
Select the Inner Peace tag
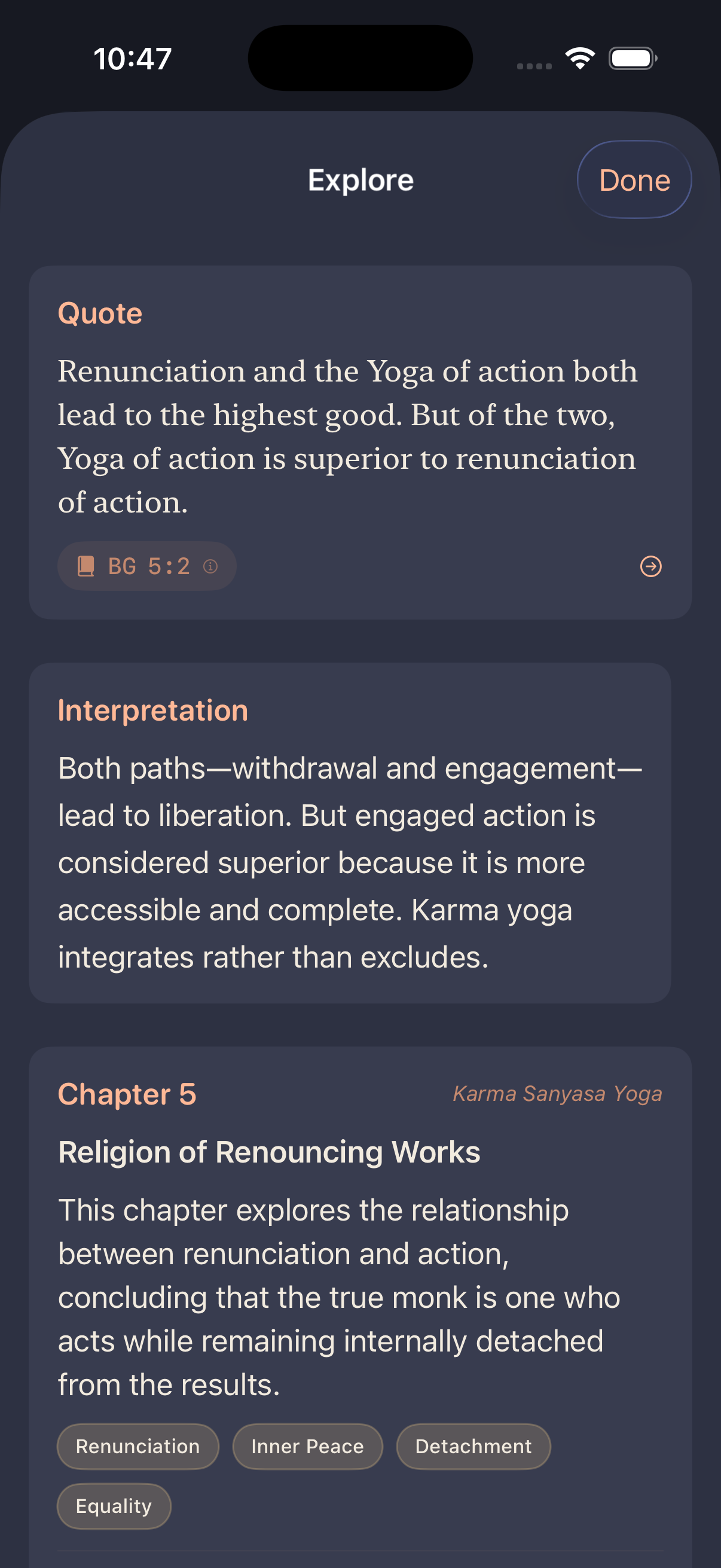point(307,1445)
